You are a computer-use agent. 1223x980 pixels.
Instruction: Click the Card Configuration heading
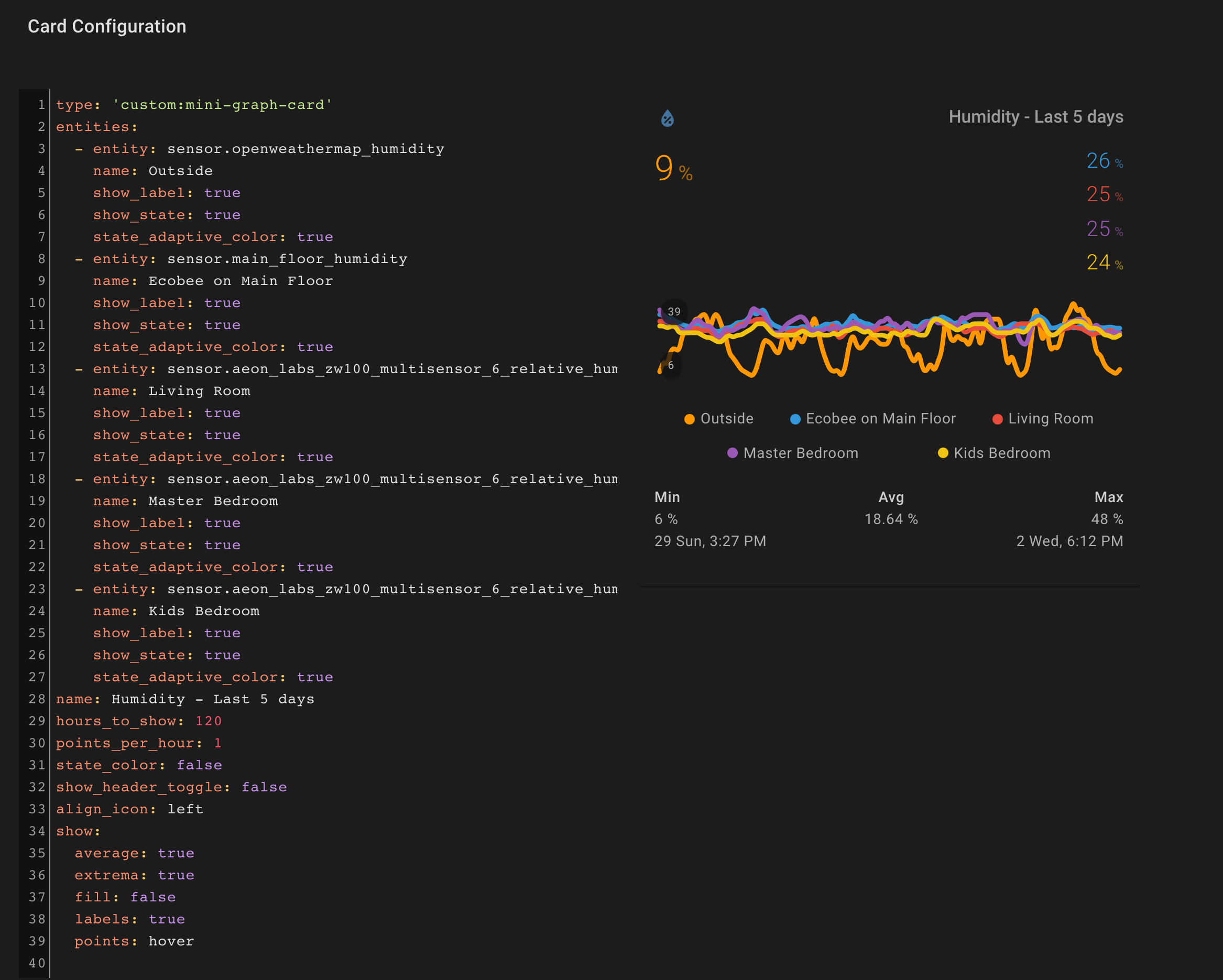pos(107,27)
